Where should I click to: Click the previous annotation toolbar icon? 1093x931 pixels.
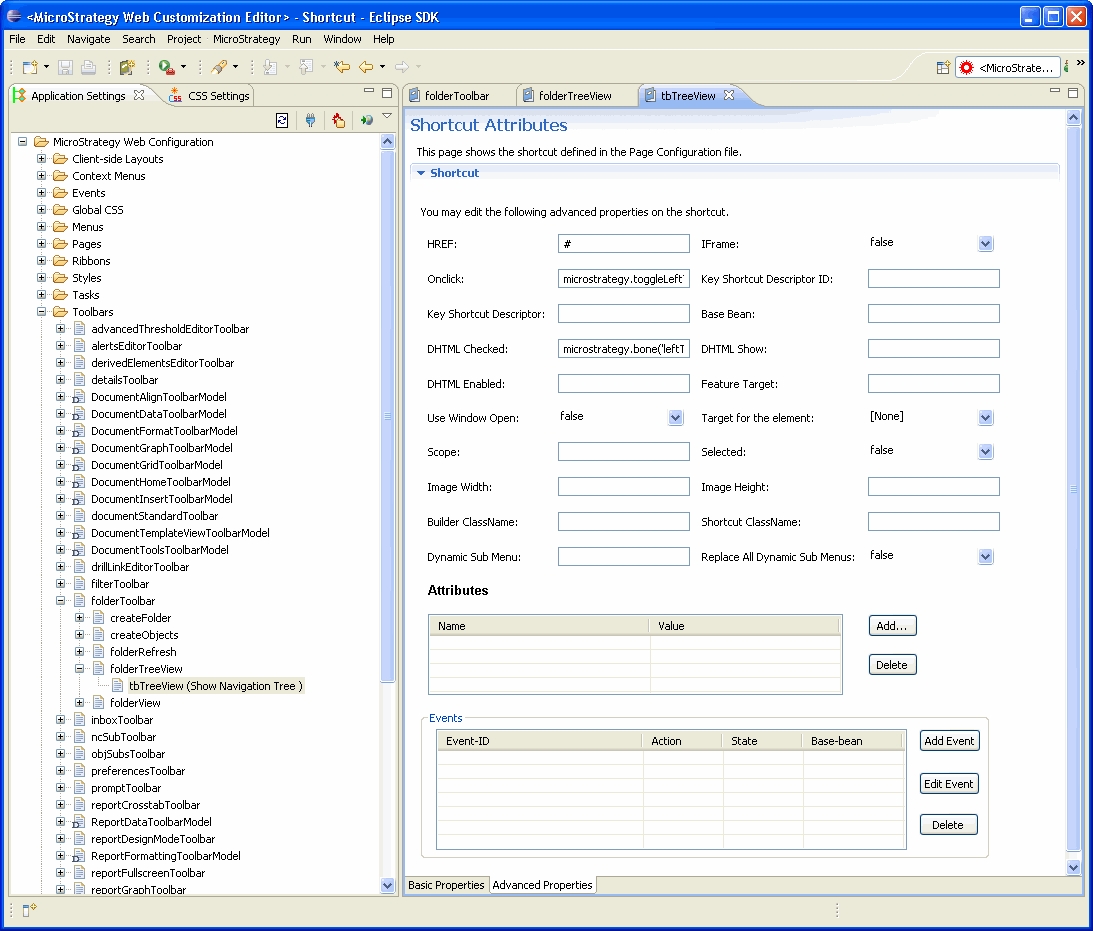[x=306, y=67]
